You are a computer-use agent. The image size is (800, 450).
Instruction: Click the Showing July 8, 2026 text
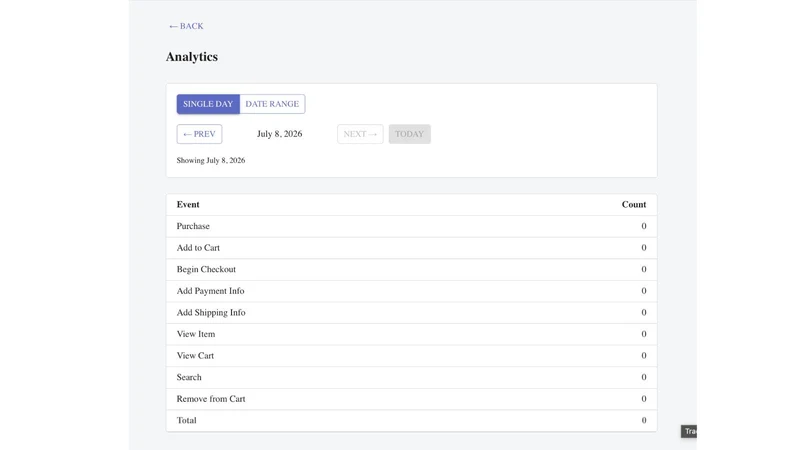click(x=211, y=160)
